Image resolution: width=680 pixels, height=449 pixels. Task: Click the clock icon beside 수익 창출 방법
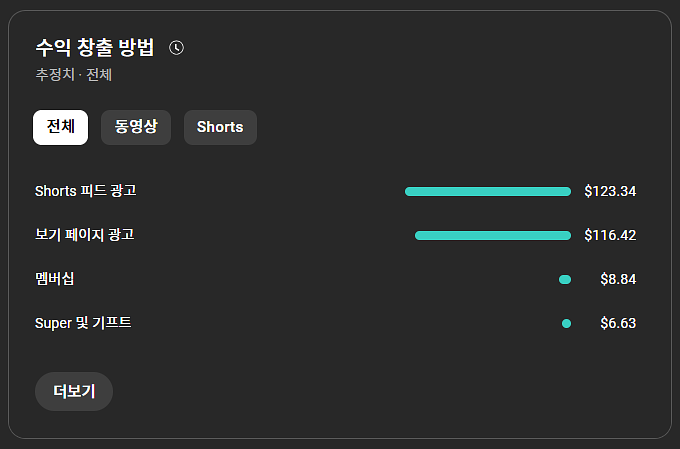point(177,48)
